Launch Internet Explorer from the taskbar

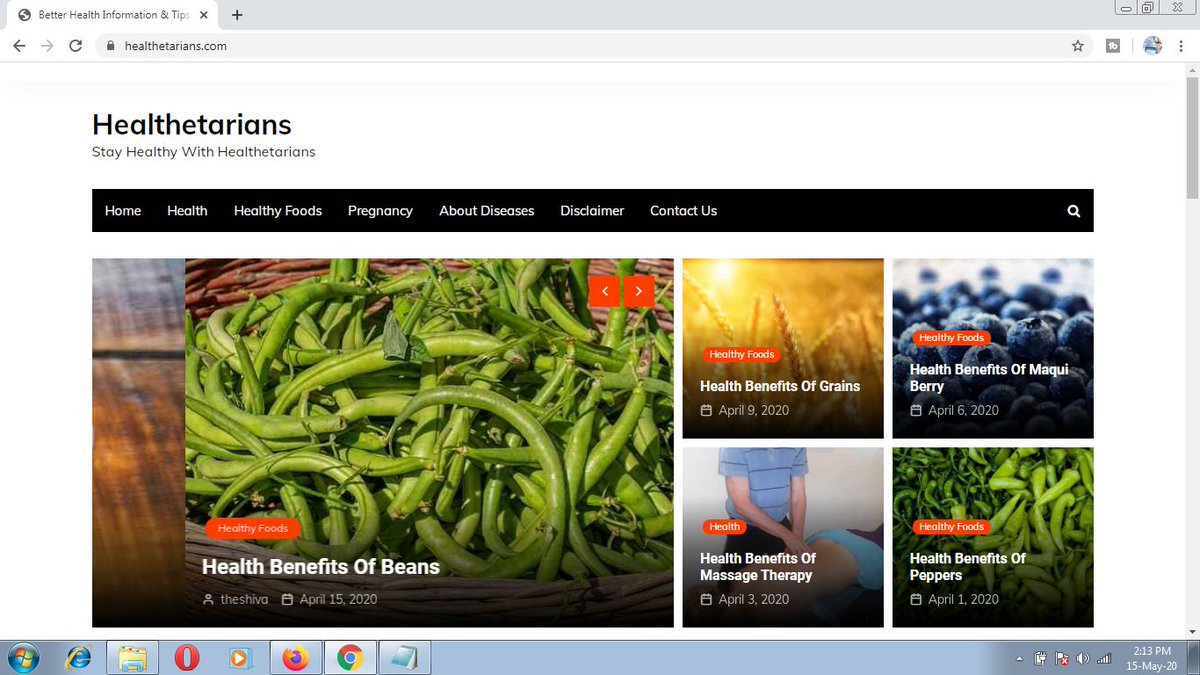[78, 658]
